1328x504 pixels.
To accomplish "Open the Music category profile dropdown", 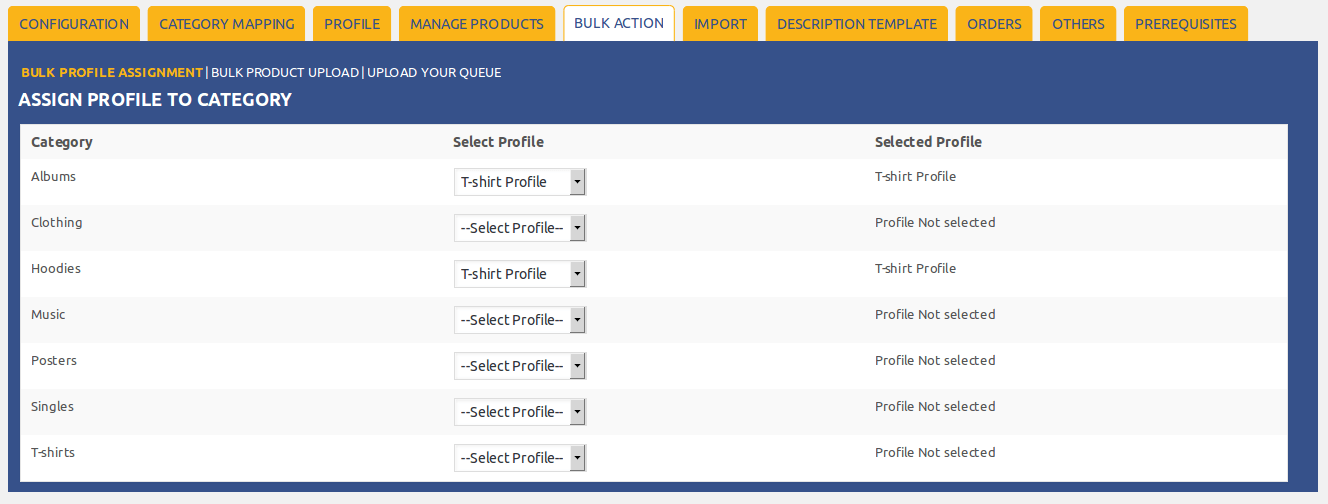I will click(520, 320).
